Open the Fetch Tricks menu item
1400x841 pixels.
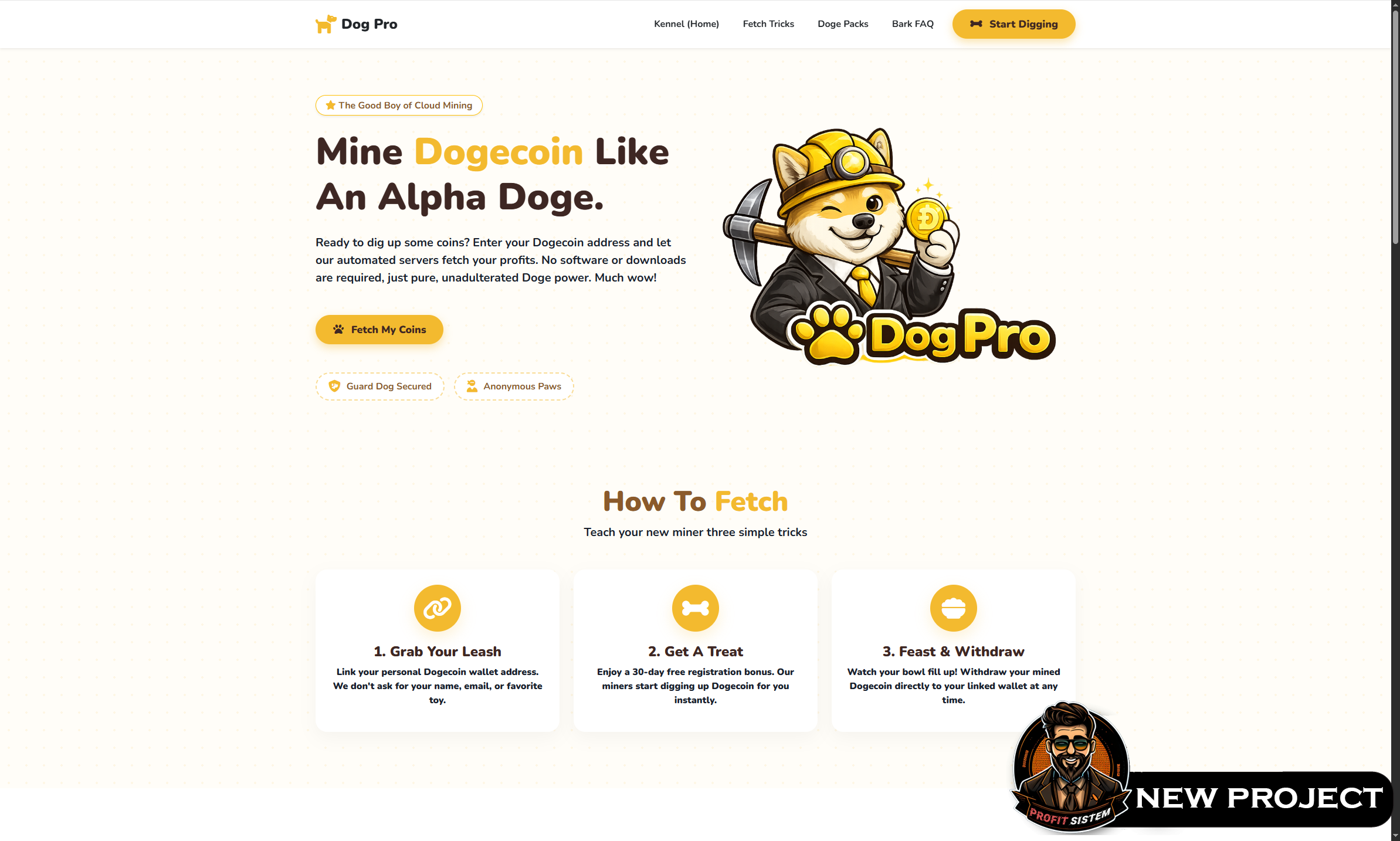tap(768, 24)
